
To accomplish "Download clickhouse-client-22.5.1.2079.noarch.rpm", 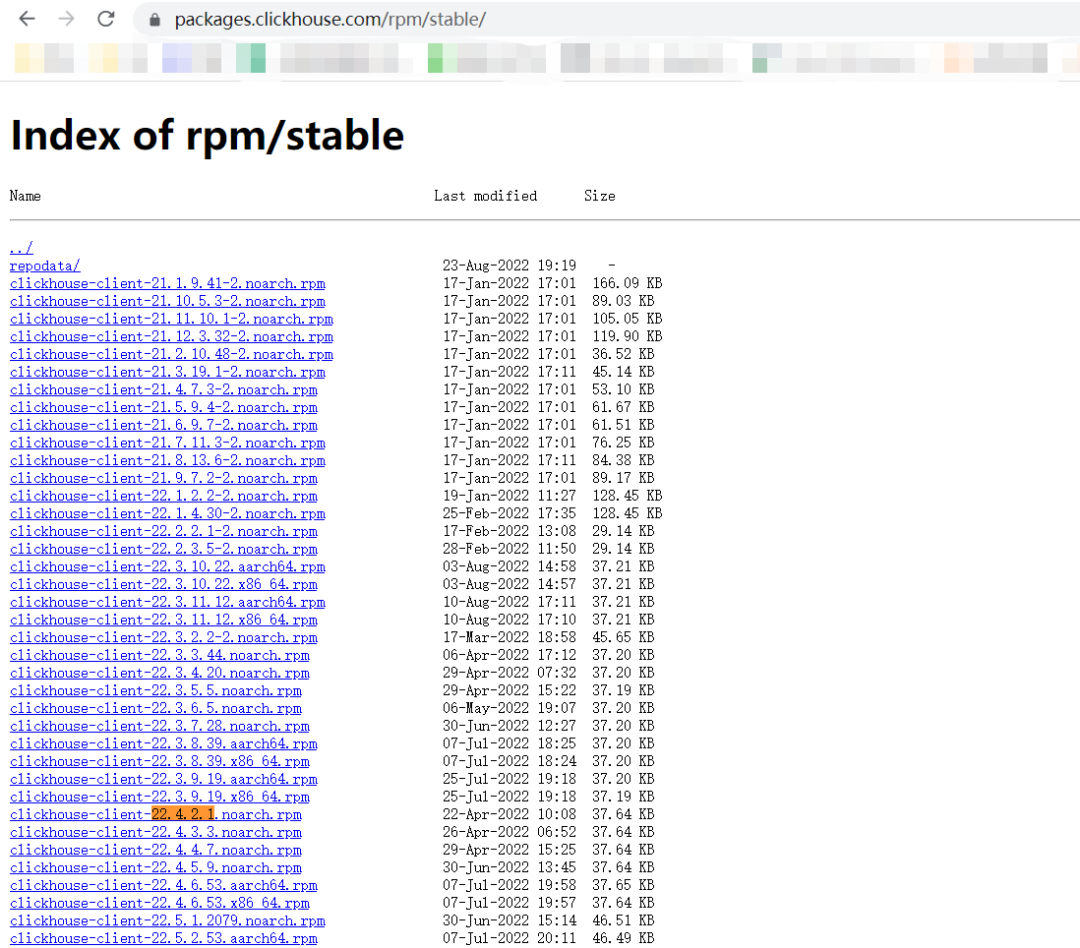I will tap(167, 921).
